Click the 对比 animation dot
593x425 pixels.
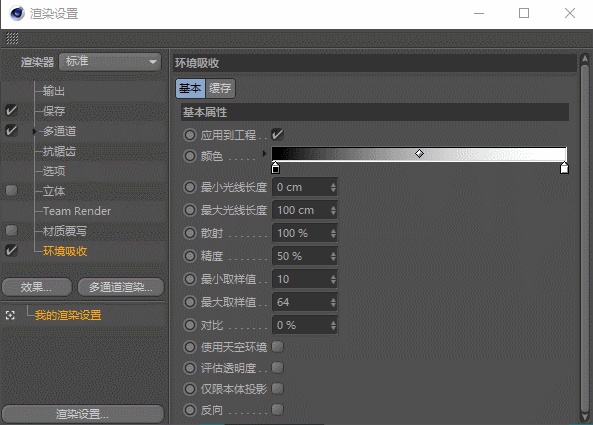coord(189,325)
